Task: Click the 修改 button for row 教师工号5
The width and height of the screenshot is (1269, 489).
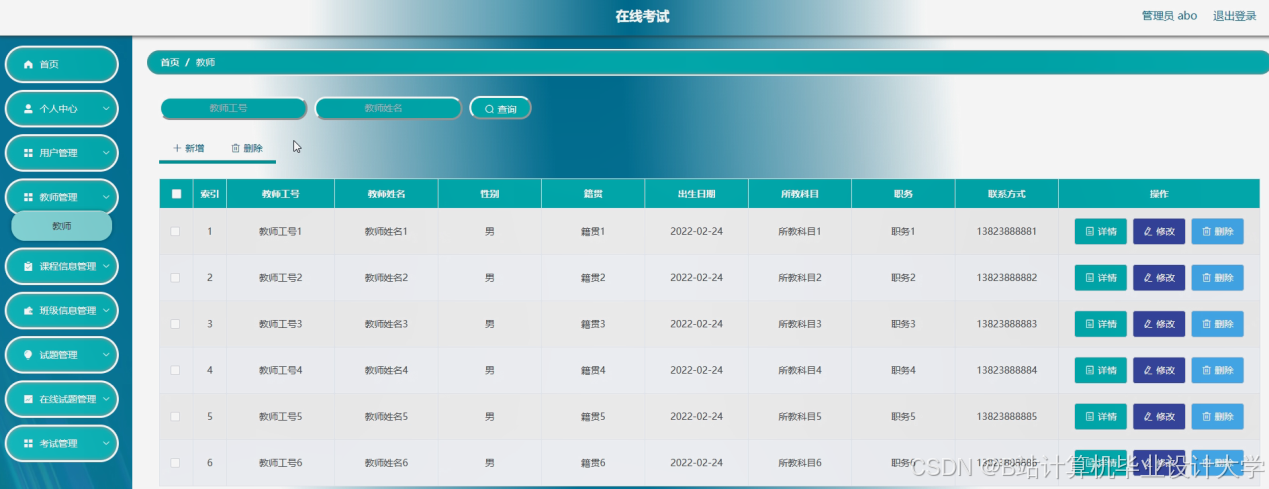Action: pos(1159,417)
